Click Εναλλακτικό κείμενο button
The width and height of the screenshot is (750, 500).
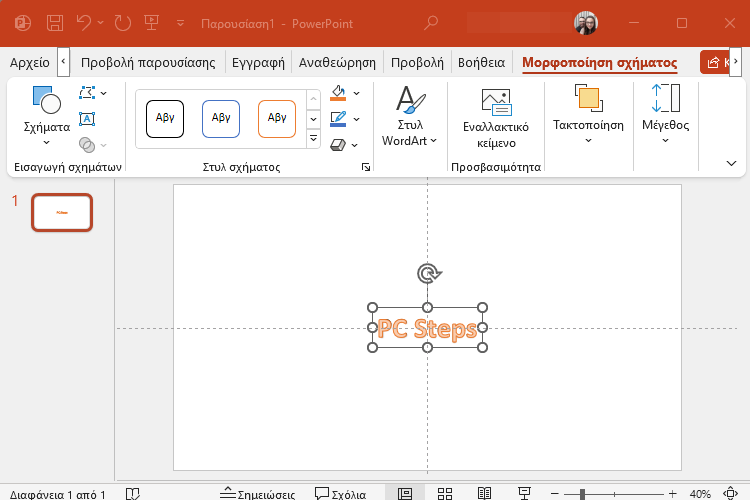click(x=496, y=119)
